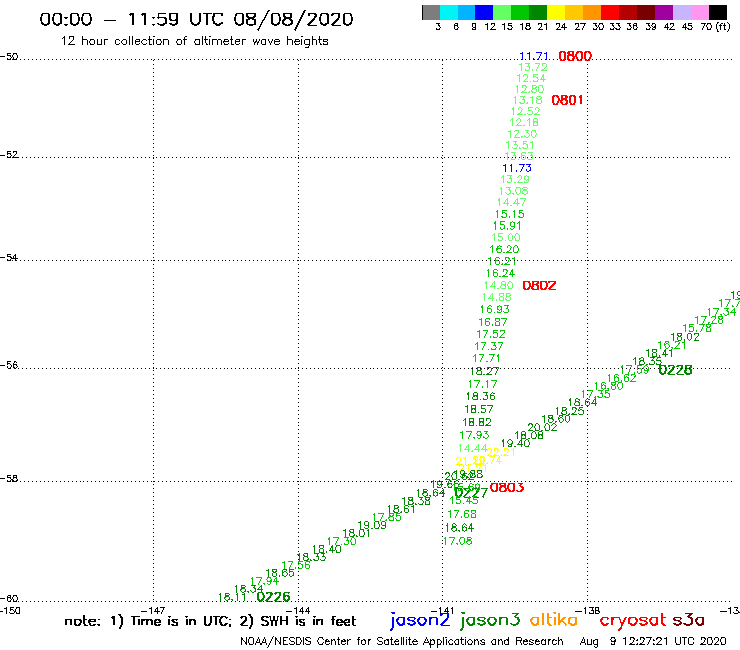This screenshot has width=740, height=650.
Task: Select the yellow 21-24 ft legend swatch
Action: click(x=556, y=12)
